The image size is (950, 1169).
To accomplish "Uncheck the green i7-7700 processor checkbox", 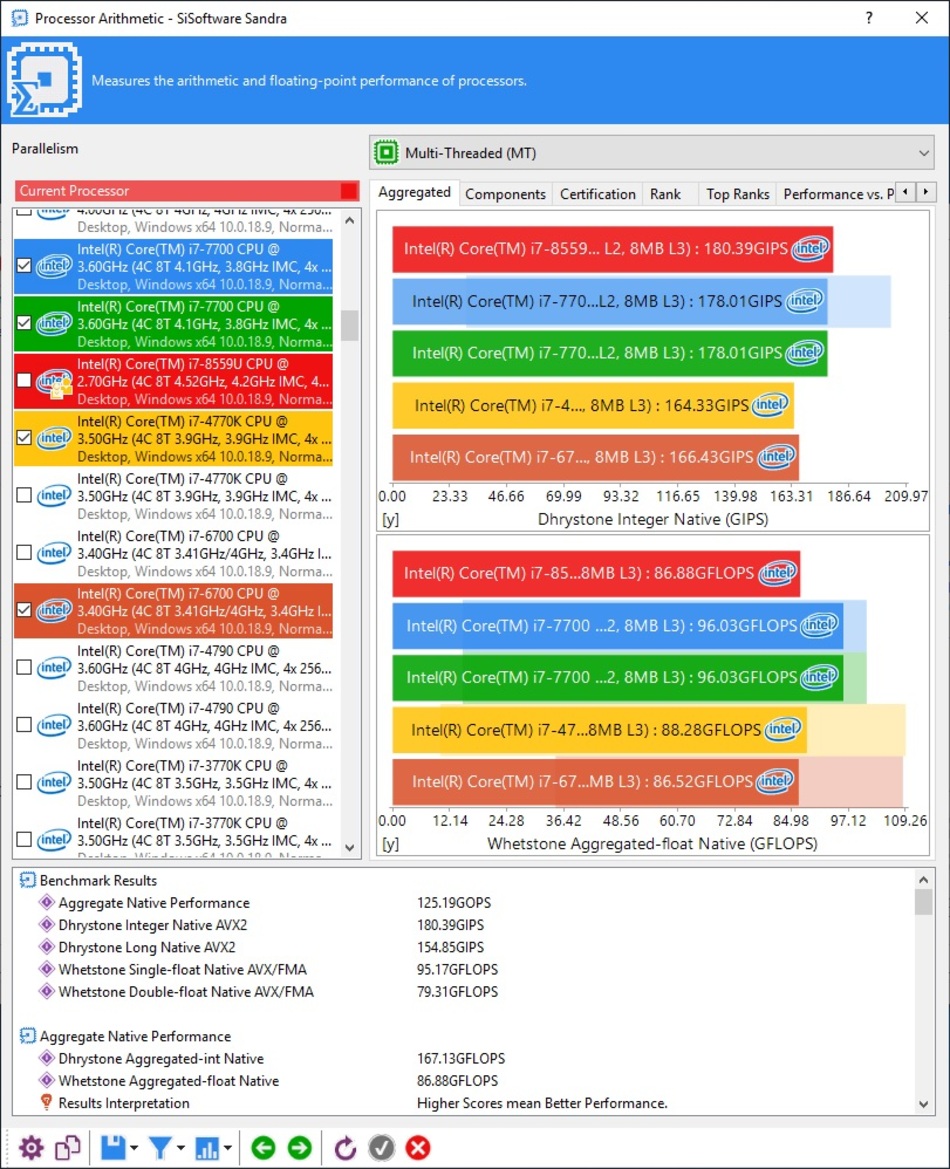I will click(24, 323).
